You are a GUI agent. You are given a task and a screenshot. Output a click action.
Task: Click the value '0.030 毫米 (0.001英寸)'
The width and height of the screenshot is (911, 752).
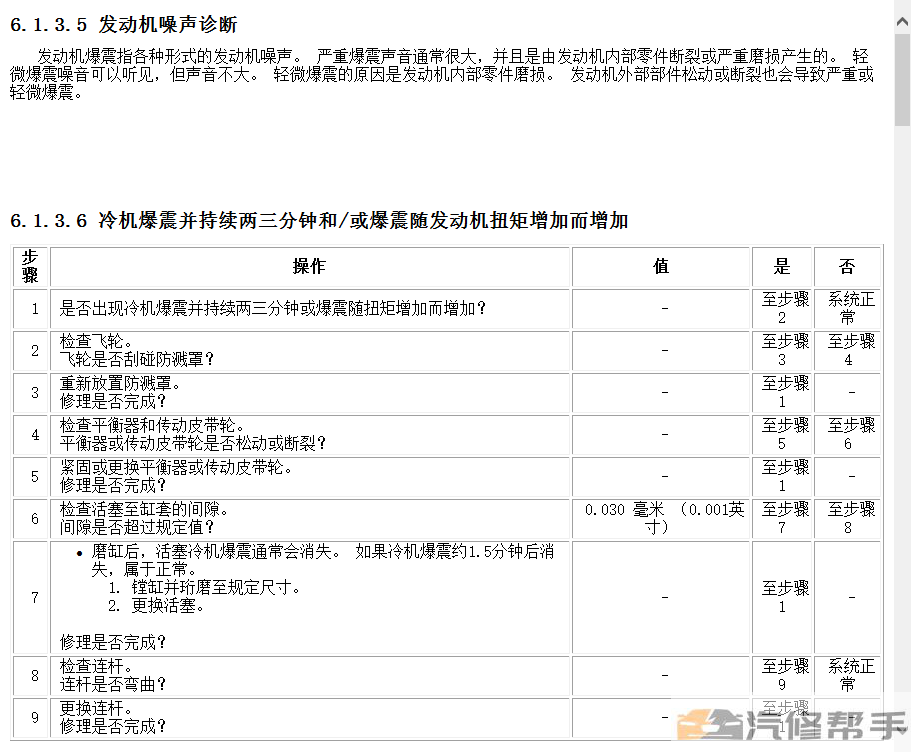tap(664, 518)
